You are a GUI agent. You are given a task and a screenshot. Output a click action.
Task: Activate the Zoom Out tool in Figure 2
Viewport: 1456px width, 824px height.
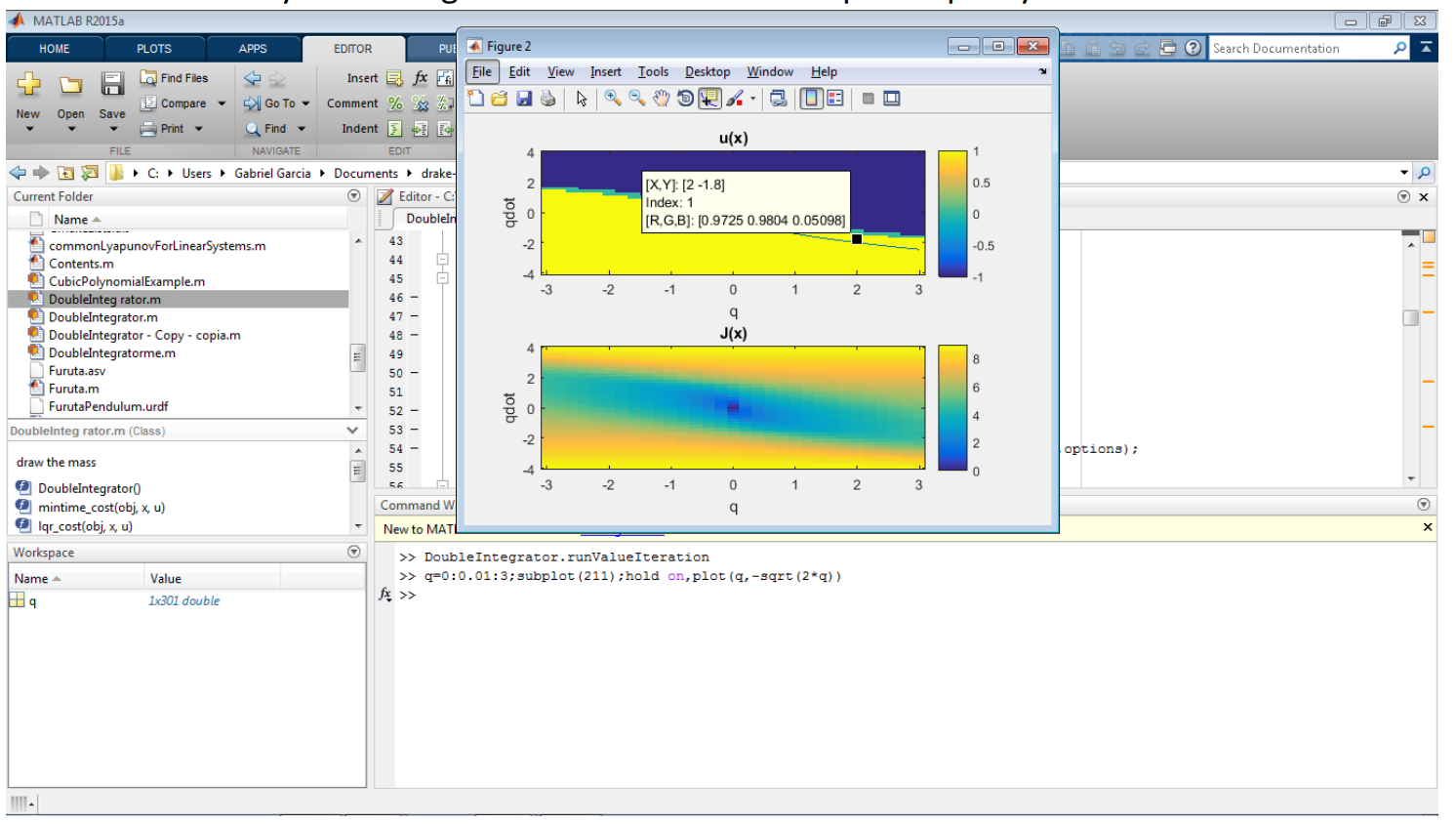tap(637, 99)
